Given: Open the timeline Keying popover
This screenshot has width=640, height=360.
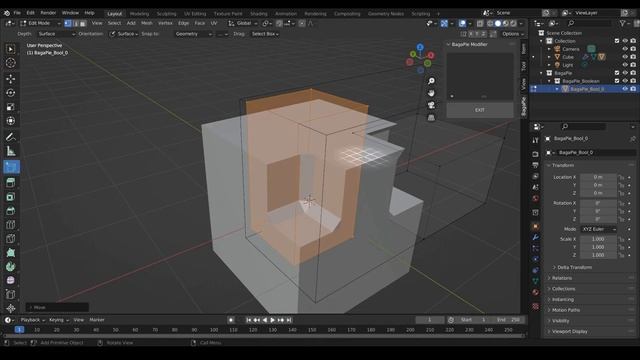Looking at the screenshot, I should (59, 320).
